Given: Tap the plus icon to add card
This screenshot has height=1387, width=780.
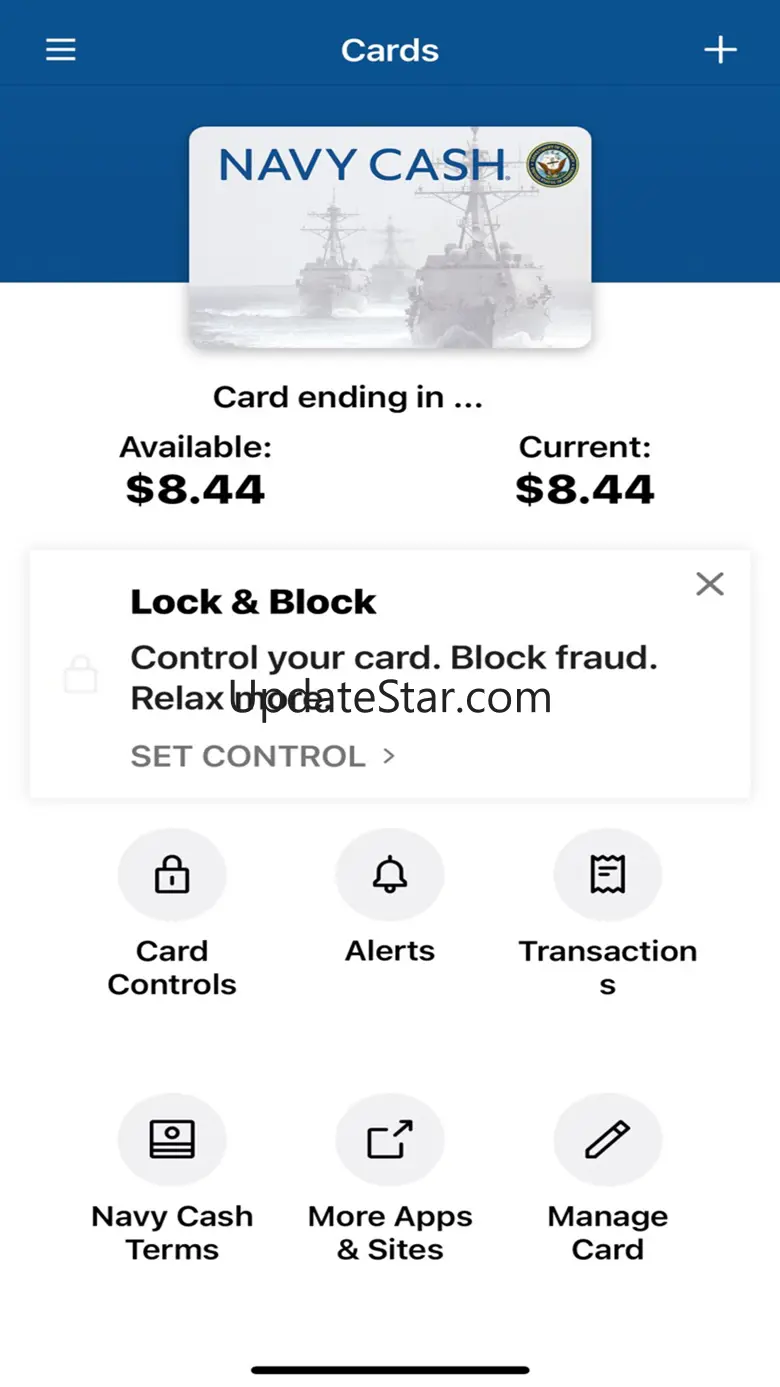Looking at the screenshot, I should point(720,50).
